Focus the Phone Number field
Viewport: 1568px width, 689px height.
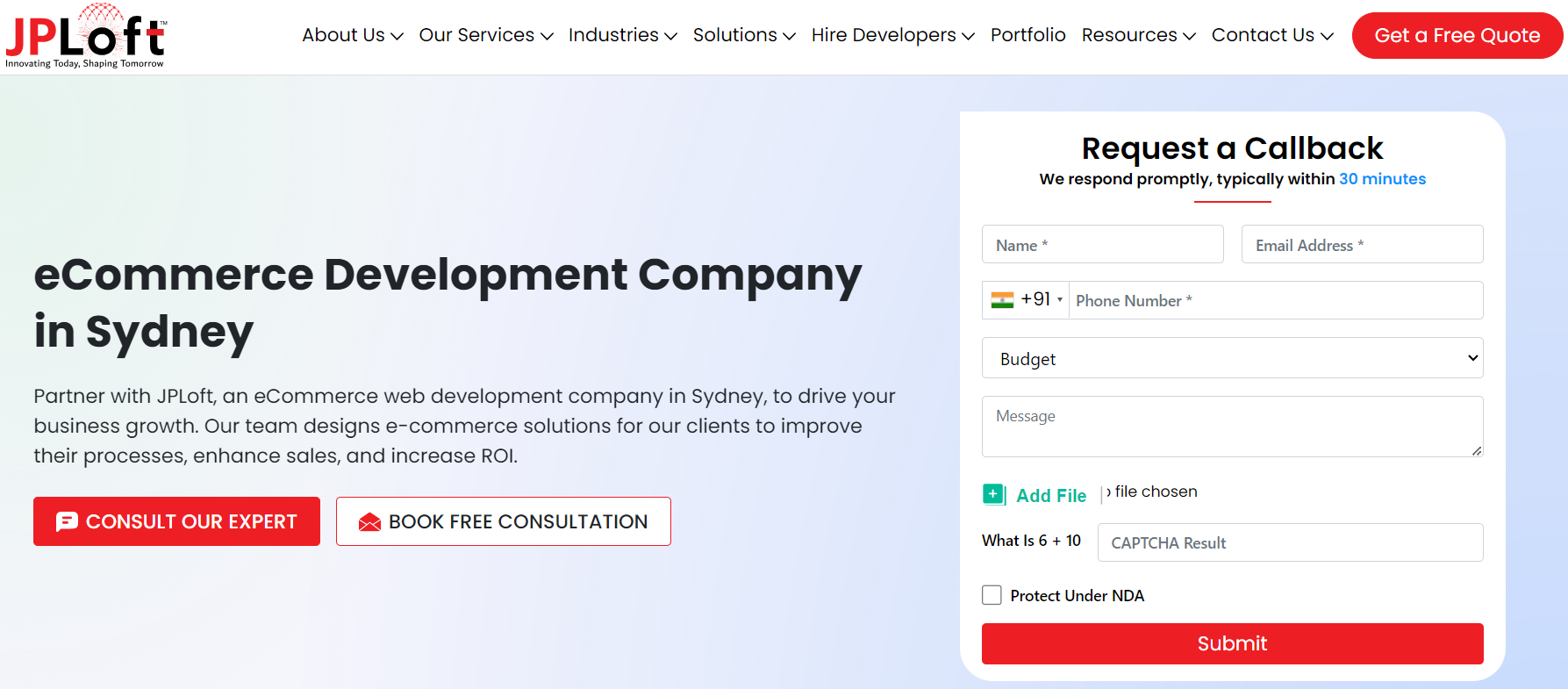coord(1276,300)
